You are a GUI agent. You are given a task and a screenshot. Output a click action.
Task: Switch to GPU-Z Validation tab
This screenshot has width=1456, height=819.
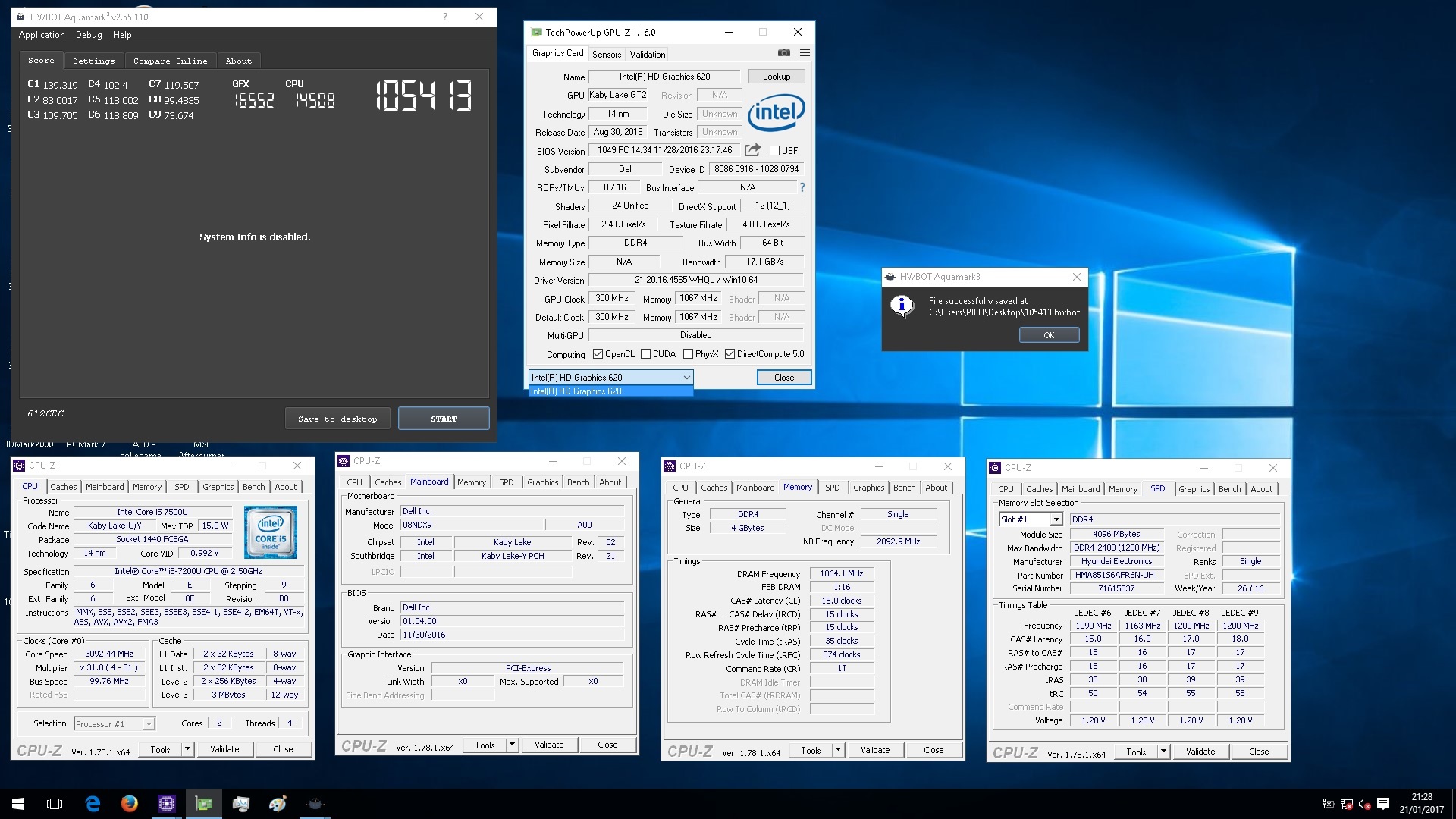coord(648,54)
